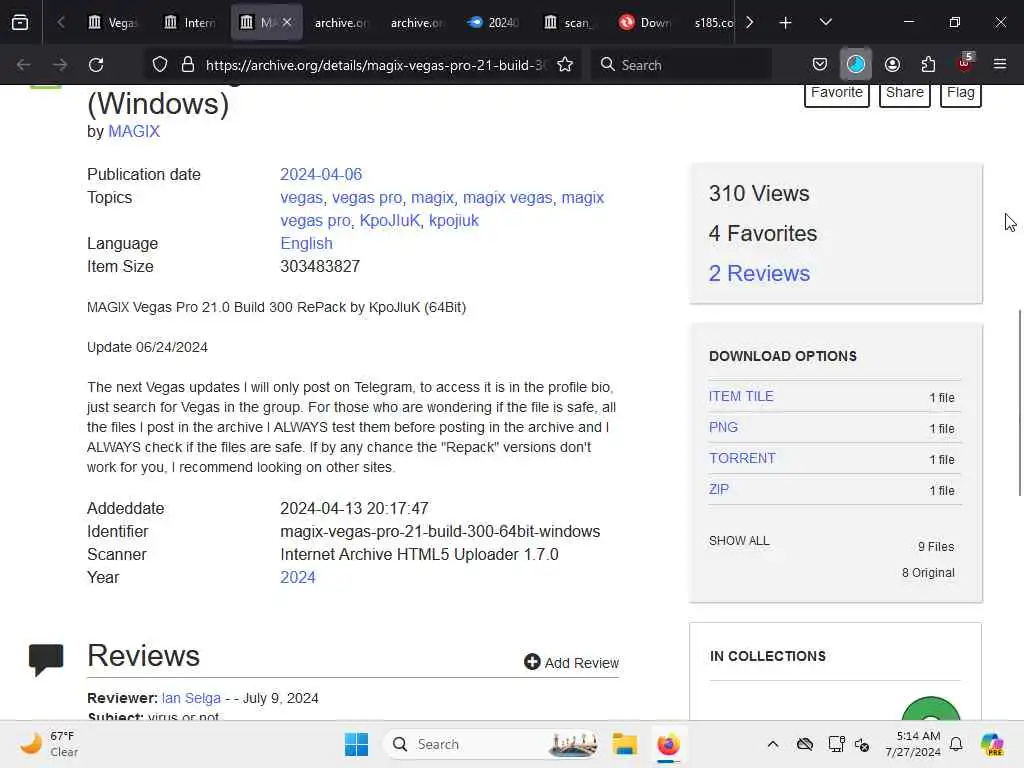The height and width of the screenshot is (768, 1024).
Task: Open the blue circular extension icon
Action: point(856,65)
